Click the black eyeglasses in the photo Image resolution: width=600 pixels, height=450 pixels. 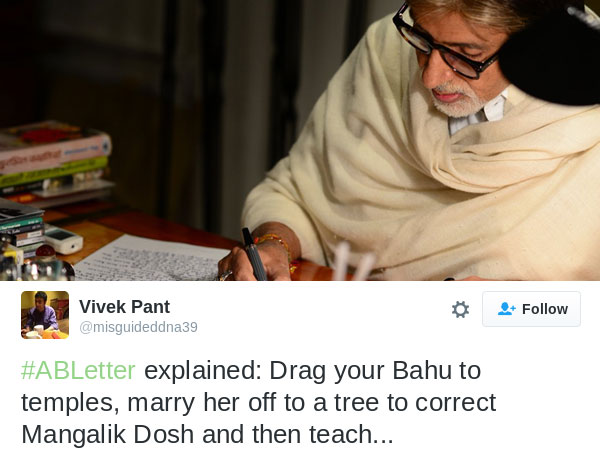coord(446,44)
